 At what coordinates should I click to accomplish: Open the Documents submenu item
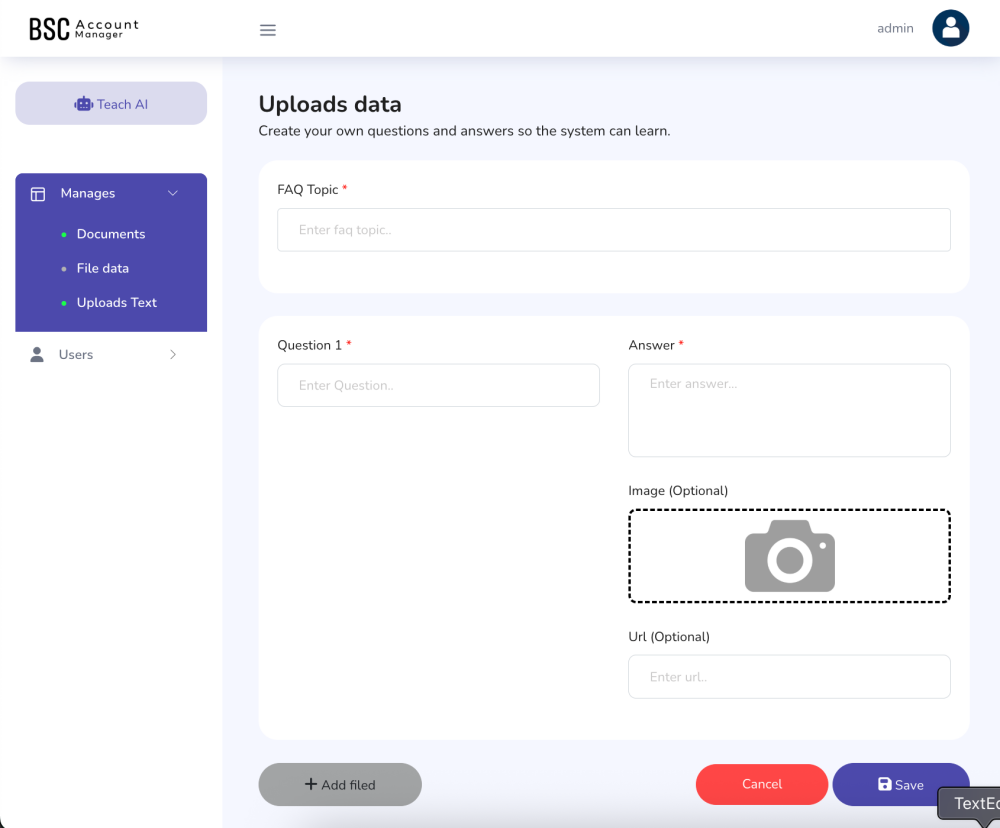click(111, 234)
